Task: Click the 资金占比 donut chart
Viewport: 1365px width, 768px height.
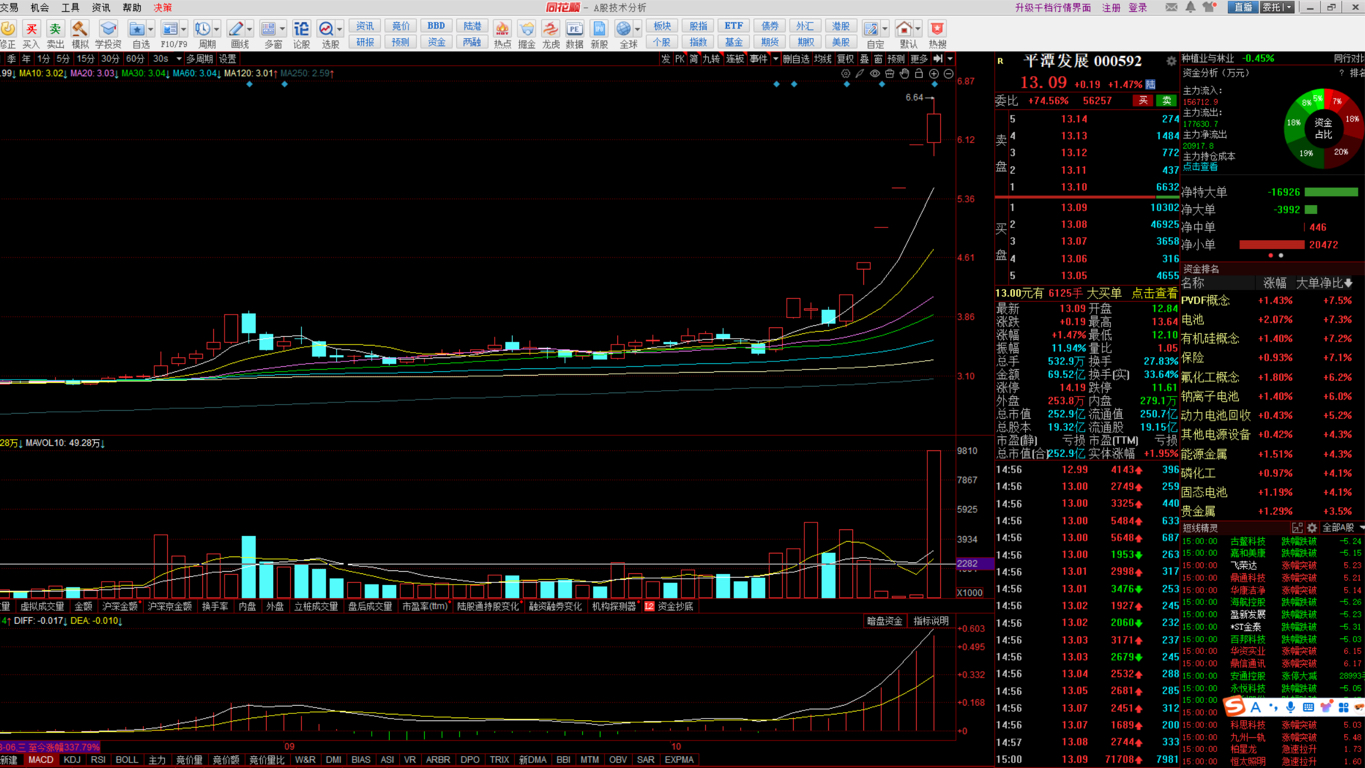Action: [x=1323, y=129]
